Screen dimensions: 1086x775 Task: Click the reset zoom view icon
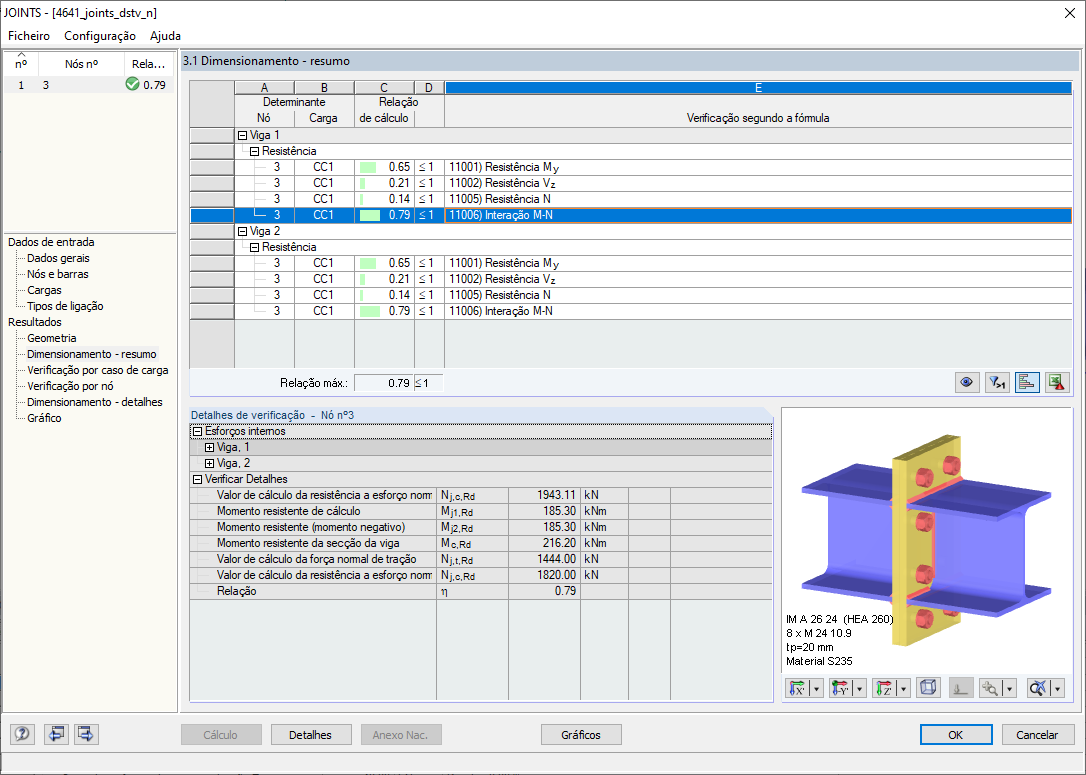click(1038, 688)
